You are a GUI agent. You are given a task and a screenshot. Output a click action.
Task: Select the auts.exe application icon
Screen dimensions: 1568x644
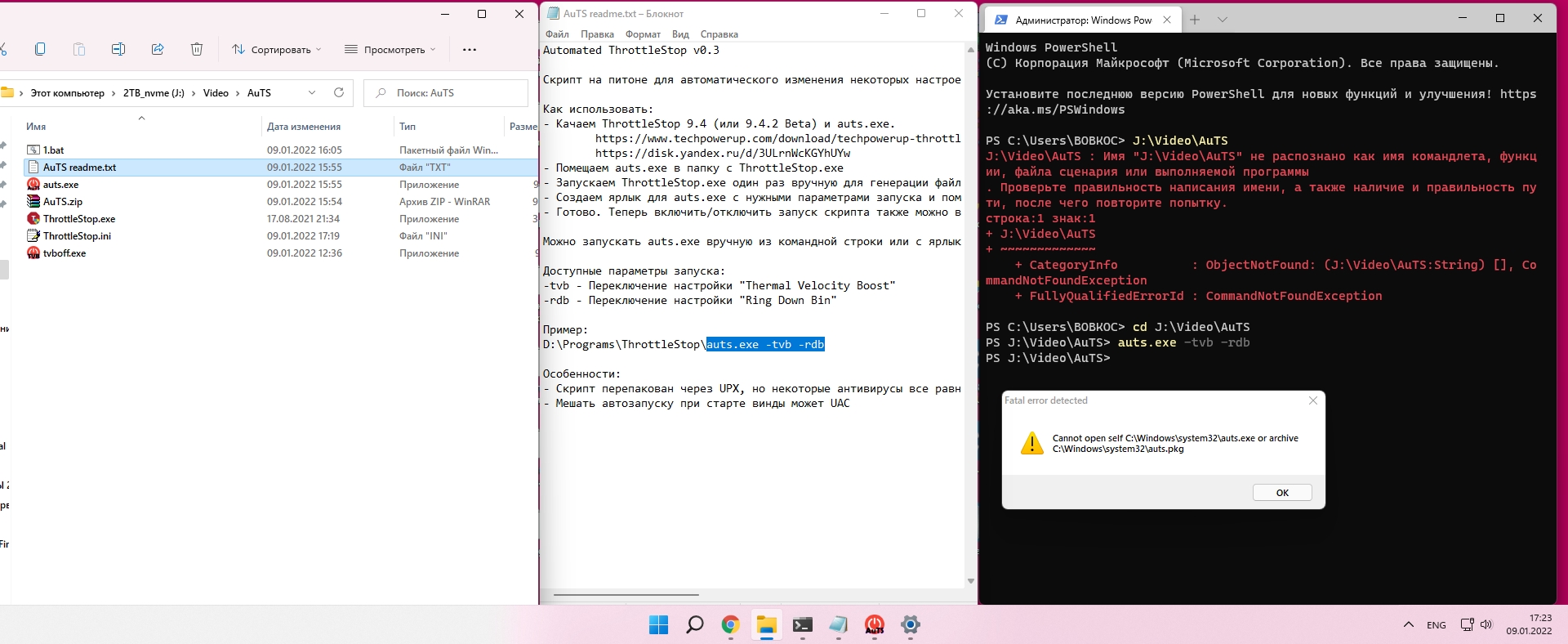tap(33, 184)
